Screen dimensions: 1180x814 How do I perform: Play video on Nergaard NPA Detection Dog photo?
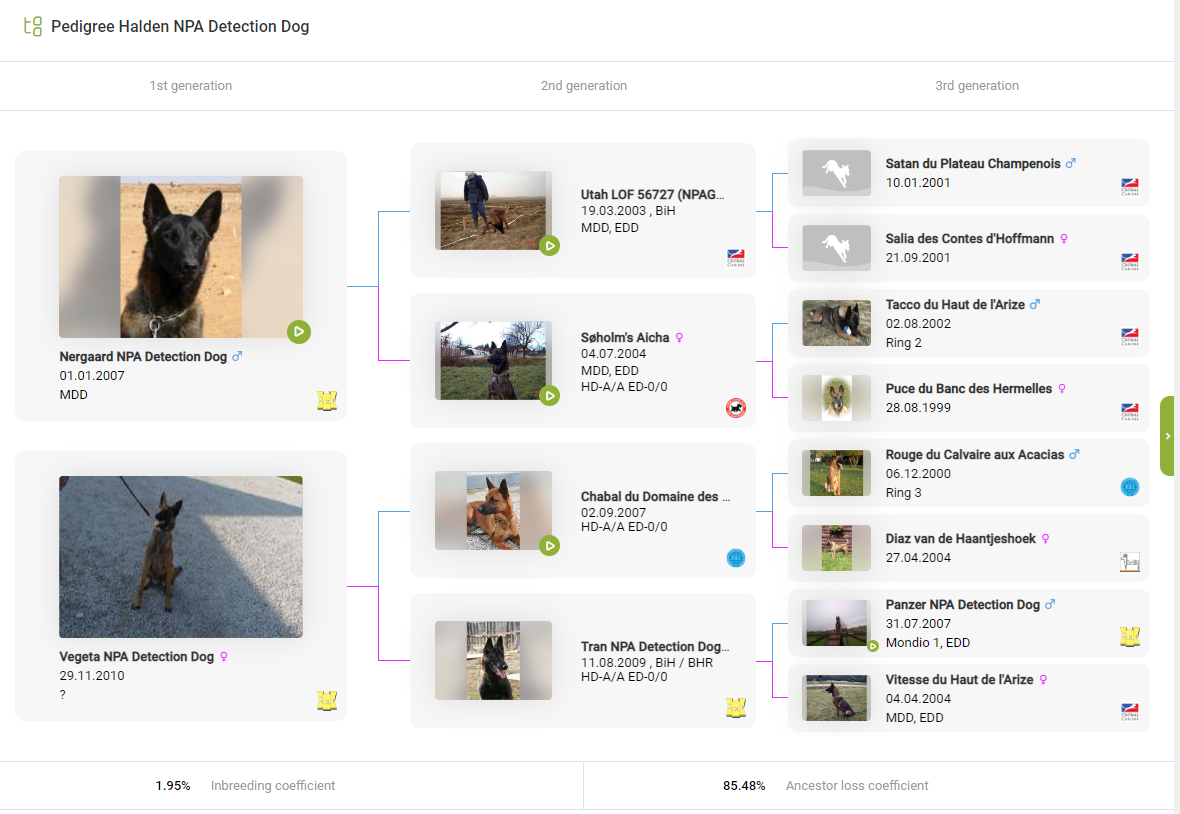[x=298, y=331]
